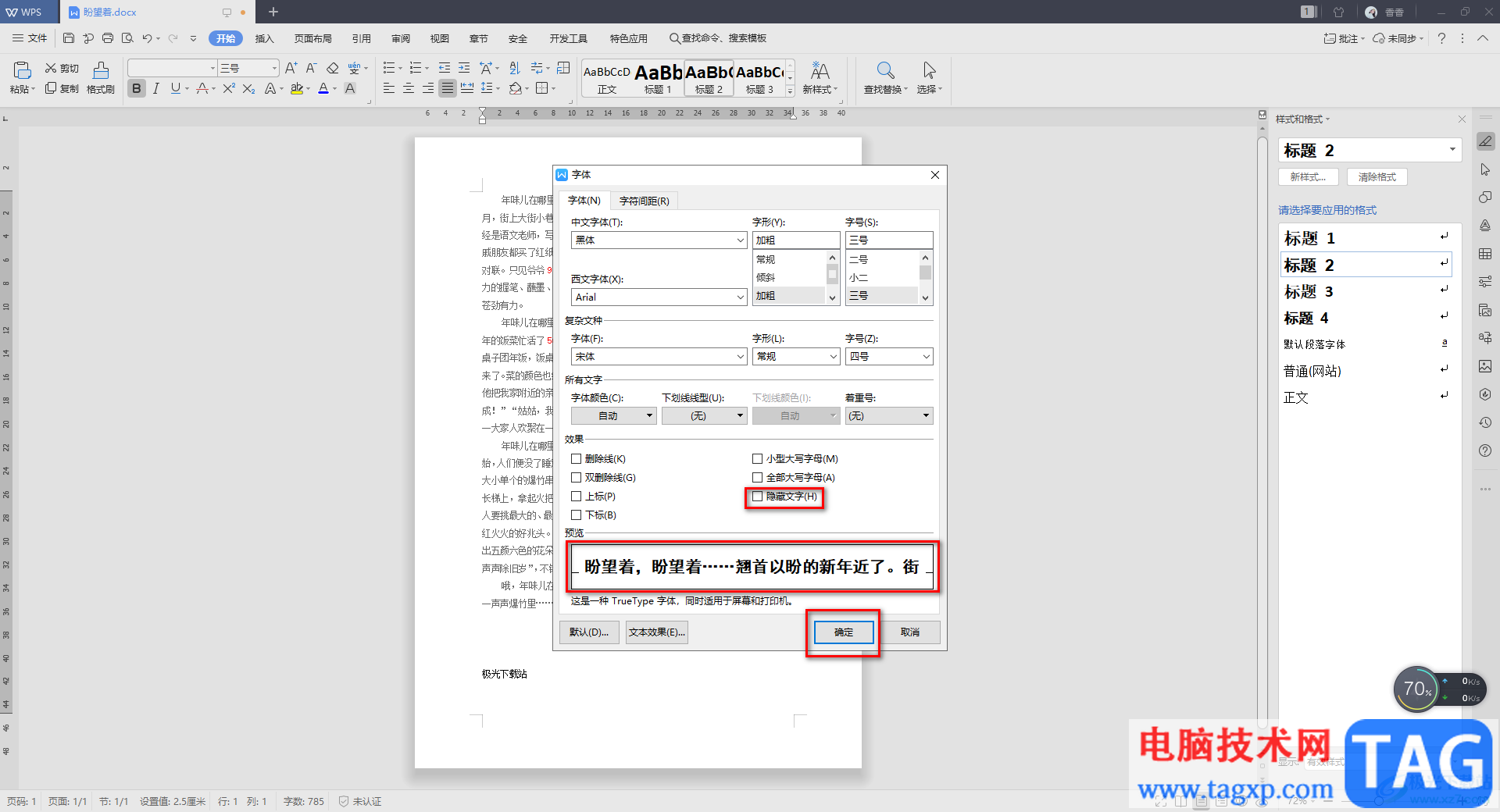Click the align right icon
The width and height of the screenshot is (1500, 812).
click(x=428, y=88)
